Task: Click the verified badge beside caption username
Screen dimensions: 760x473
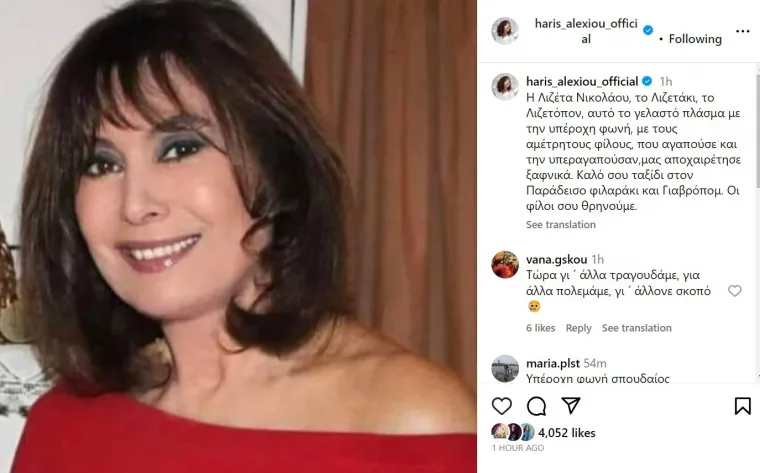Action: (x=647, y=81)
